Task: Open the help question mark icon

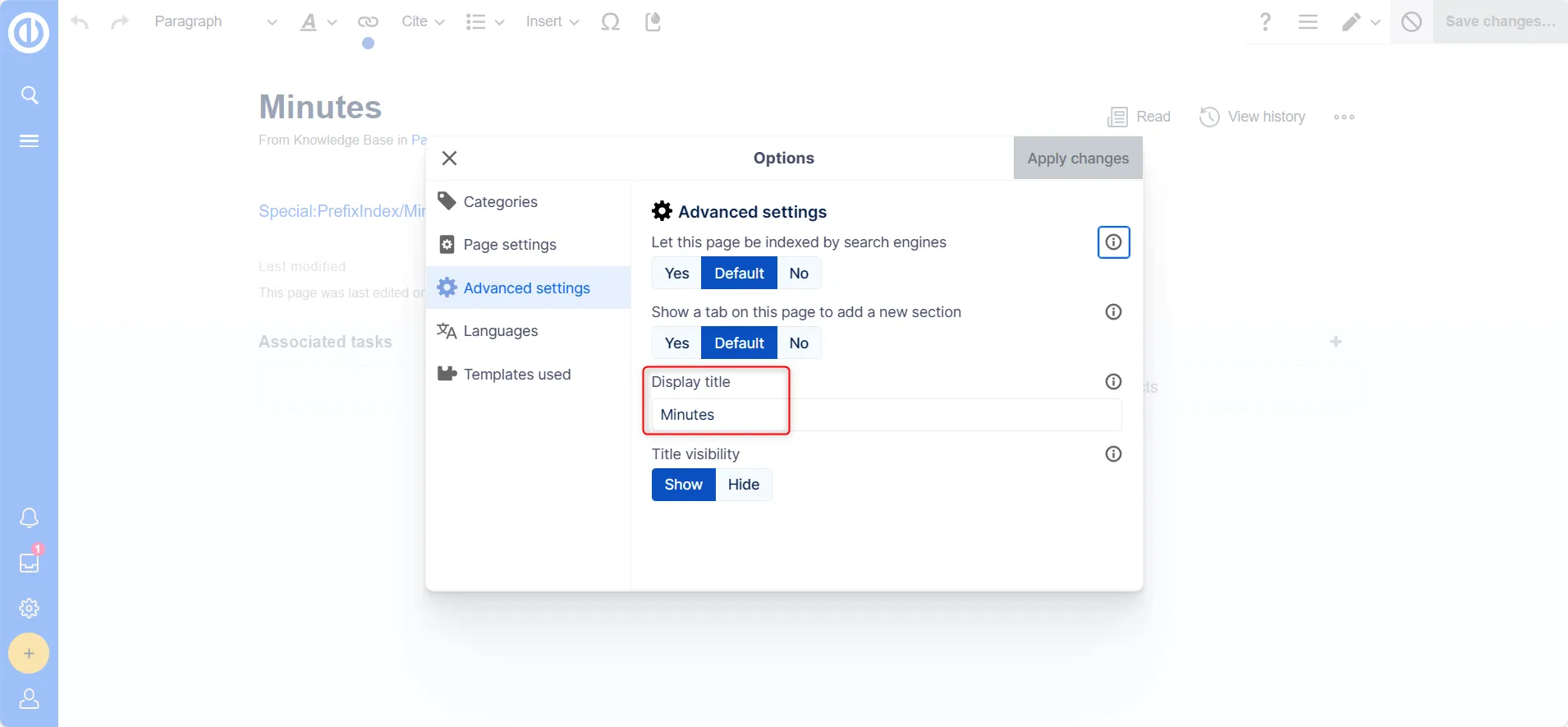Action: point(1265,22)
